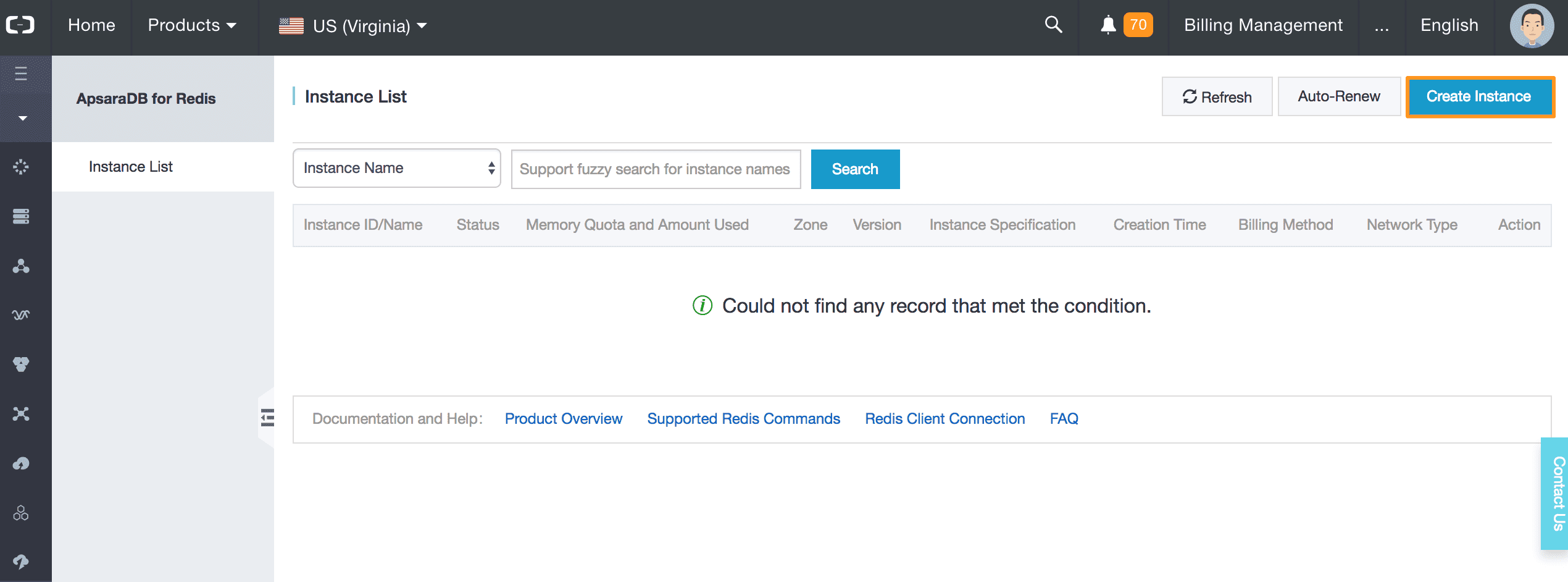Click the Action column header
This screenshot has height=582, width=1568.
pyautogui.click(x=1519, y=225)
